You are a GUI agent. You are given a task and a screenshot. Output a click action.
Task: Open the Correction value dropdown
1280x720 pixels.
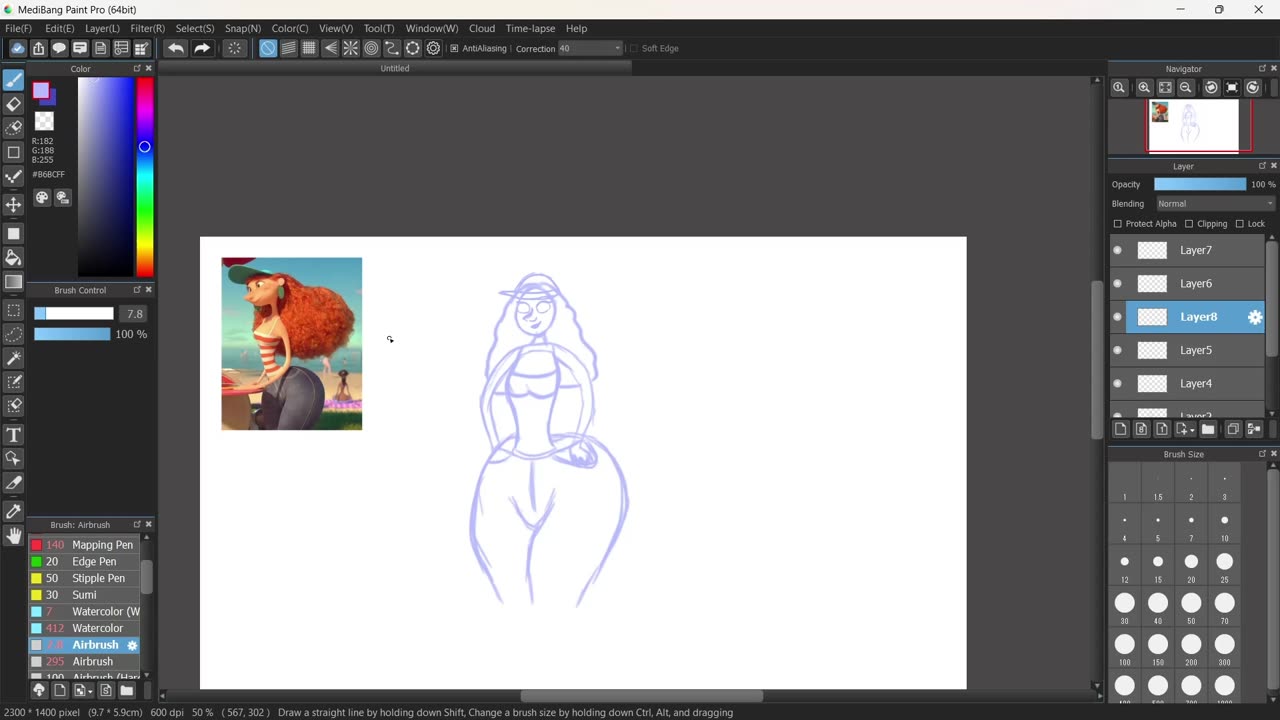[590, 48]
